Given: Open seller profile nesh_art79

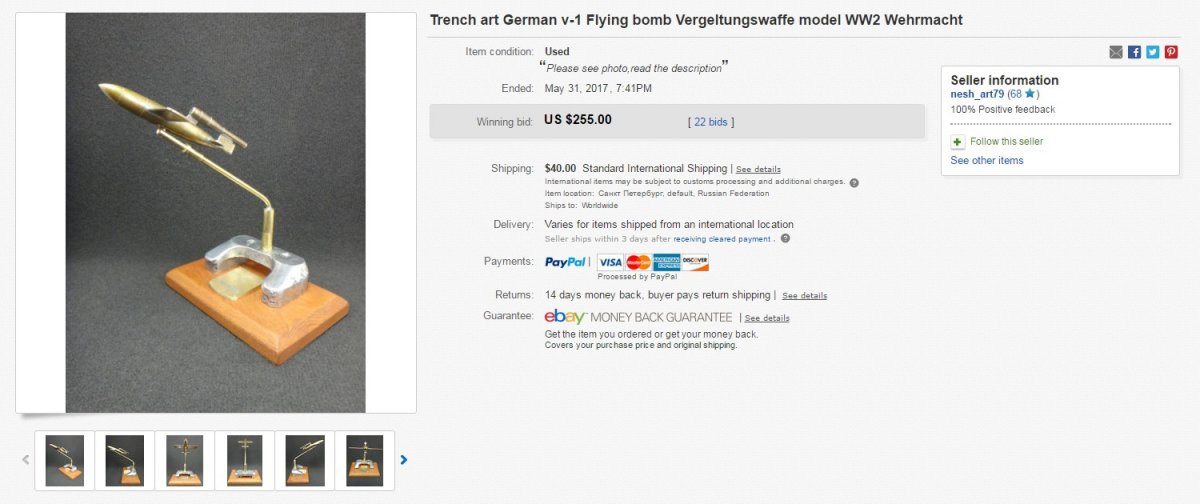Looking at the screenshot, I should tap(977, 94).
